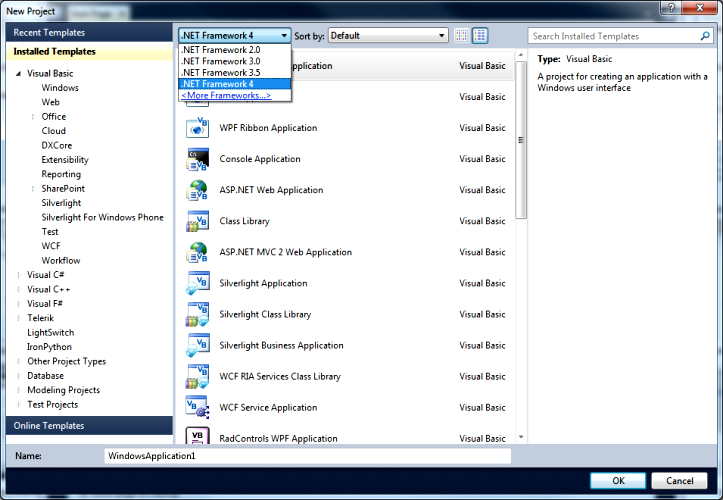Open the More Frameworks link
The image size is (723, 500).
pyautogui.click(x=226, y=95)
